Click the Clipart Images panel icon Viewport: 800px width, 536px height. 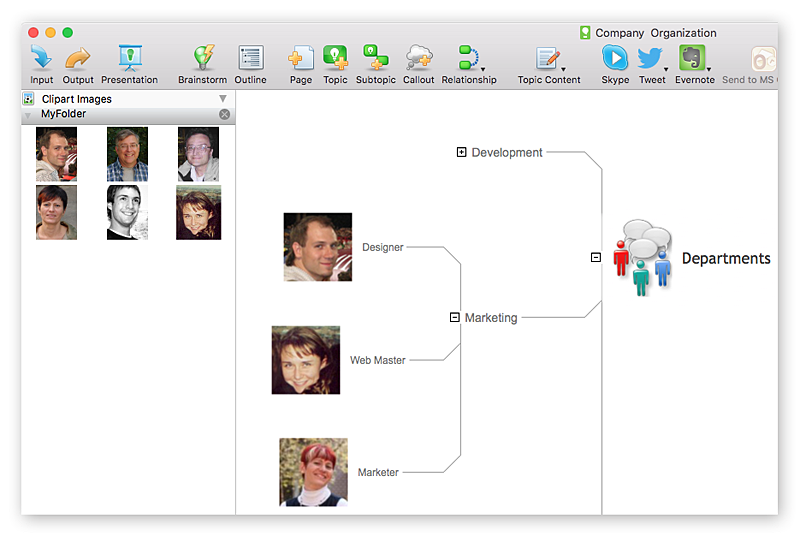(x=29, y=98)
